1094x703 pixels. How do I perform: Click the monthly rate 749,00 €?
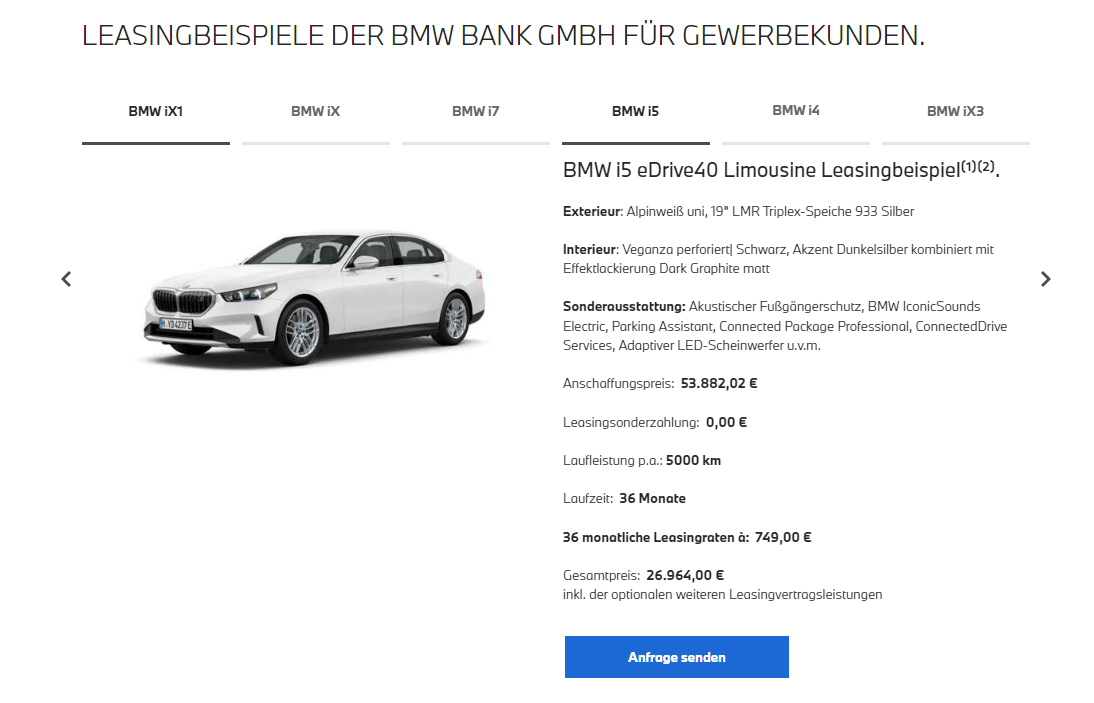click(x=783, y=538)
